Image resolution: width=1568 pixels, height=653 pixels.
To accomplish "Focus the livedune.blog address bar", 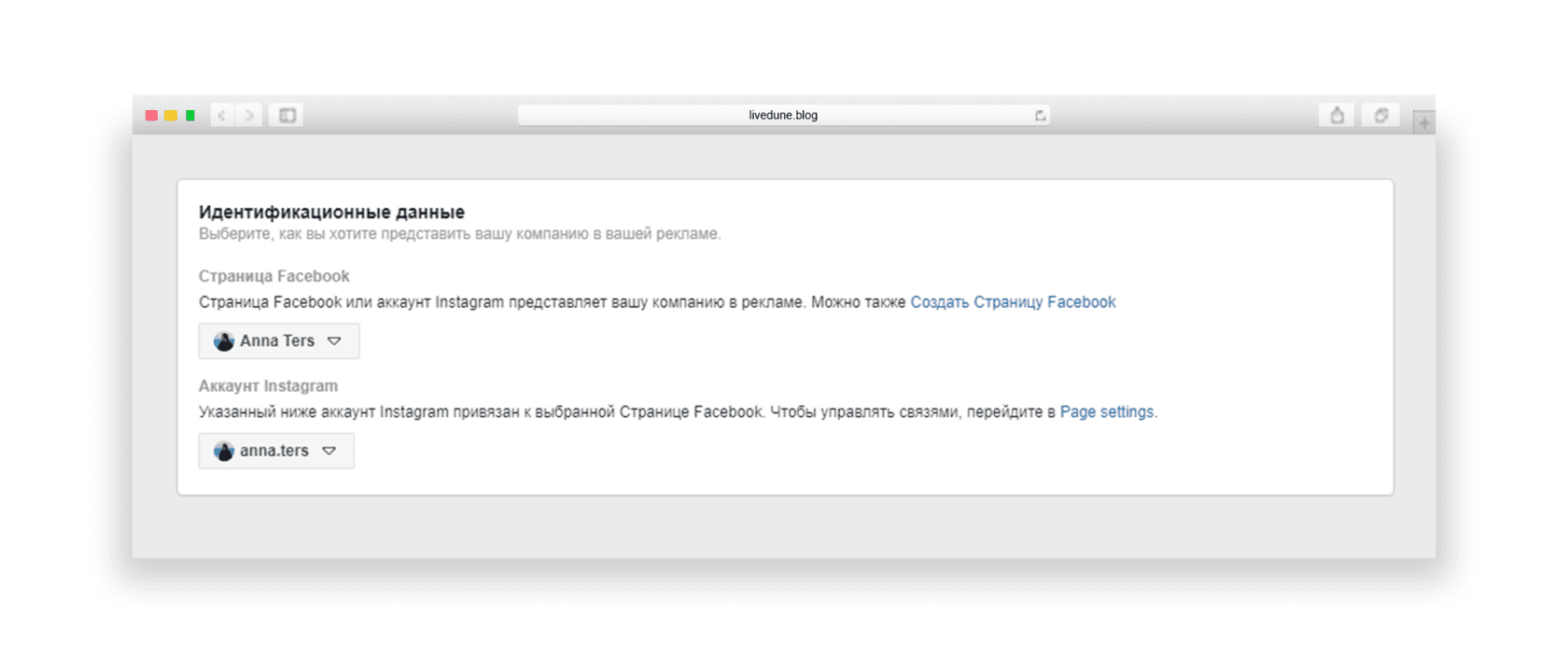I will coord(782,116).
